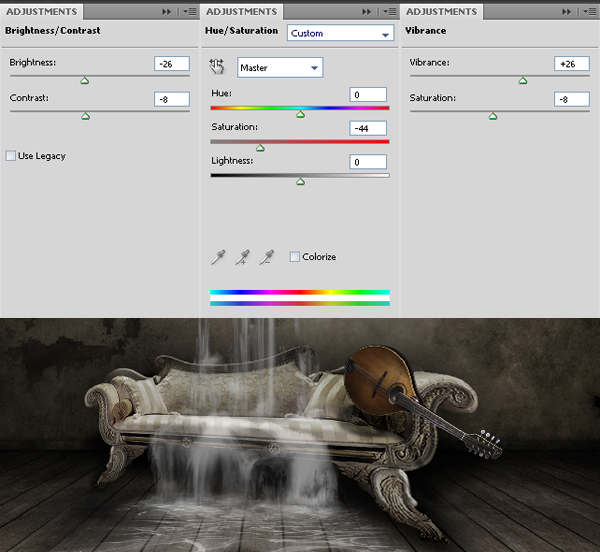The width and height of the screenshot is (600, 552).
Task: Collapse the Brightness/Contrast panel with double arrows
Action: pyautogui.click(x=166, y=11)
